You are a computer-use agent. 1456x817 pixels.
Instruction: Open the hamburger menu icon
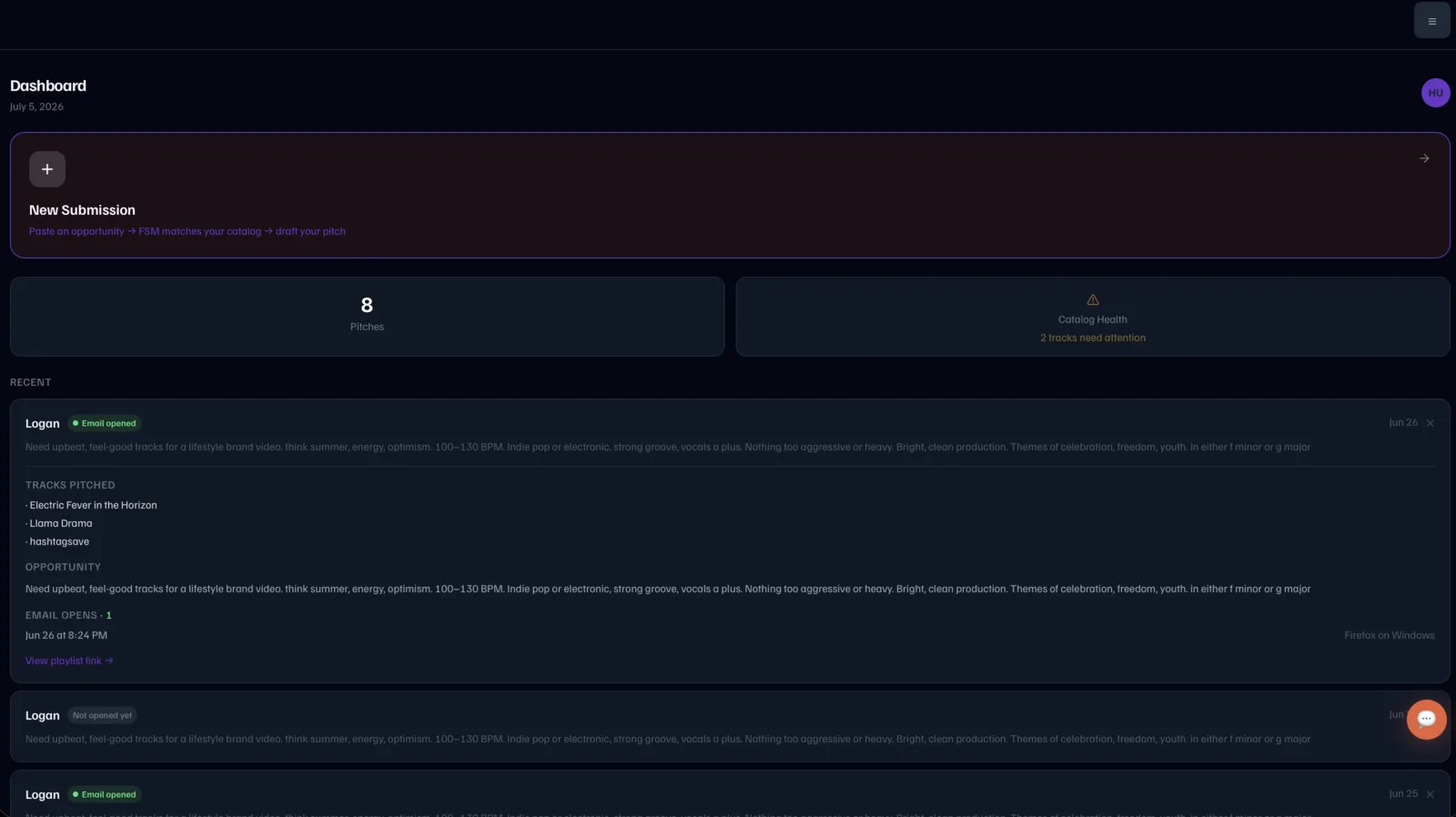coord(1431,20)
